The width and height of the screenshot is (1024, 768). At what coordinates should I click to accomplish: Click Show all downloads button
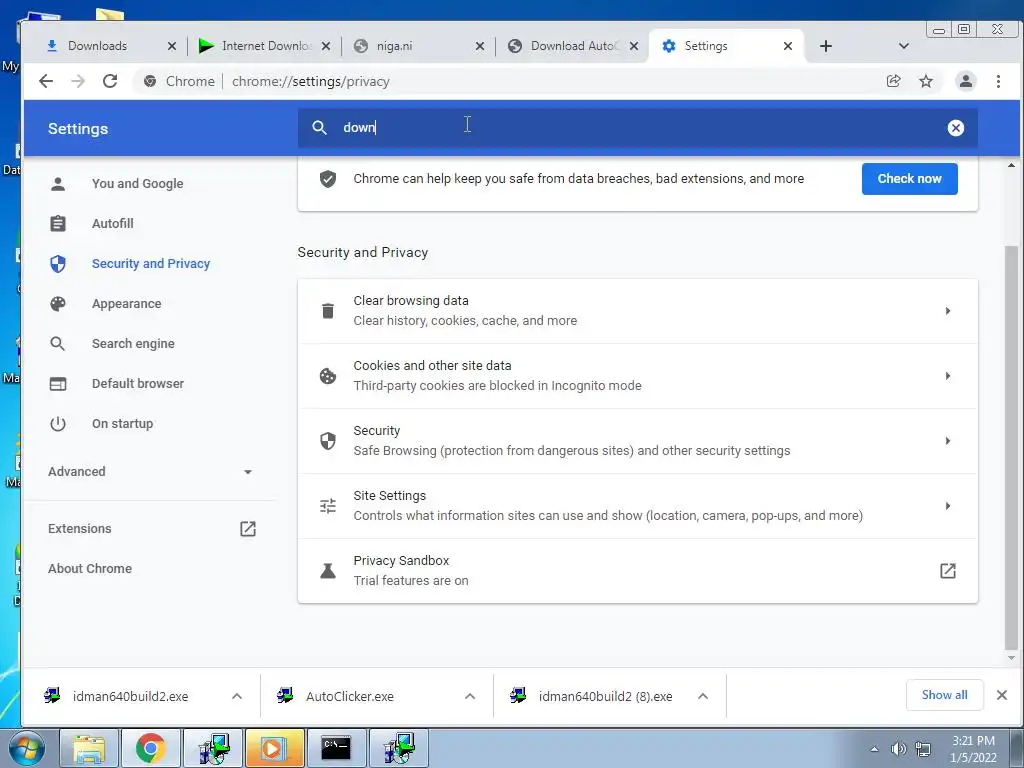pos(944,695)
